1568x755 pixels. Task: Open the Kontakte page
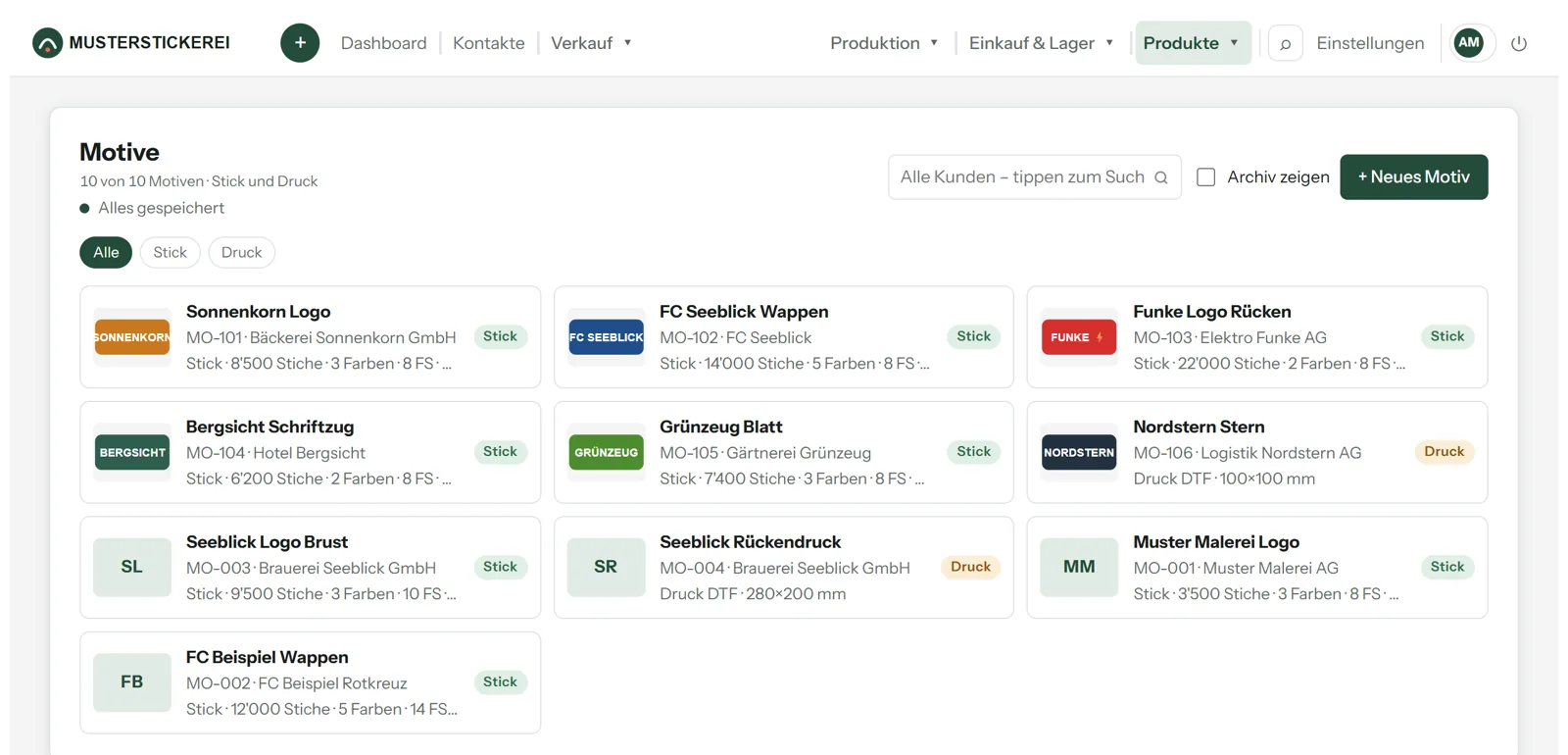pyautogui.click(x=489, y=43)
